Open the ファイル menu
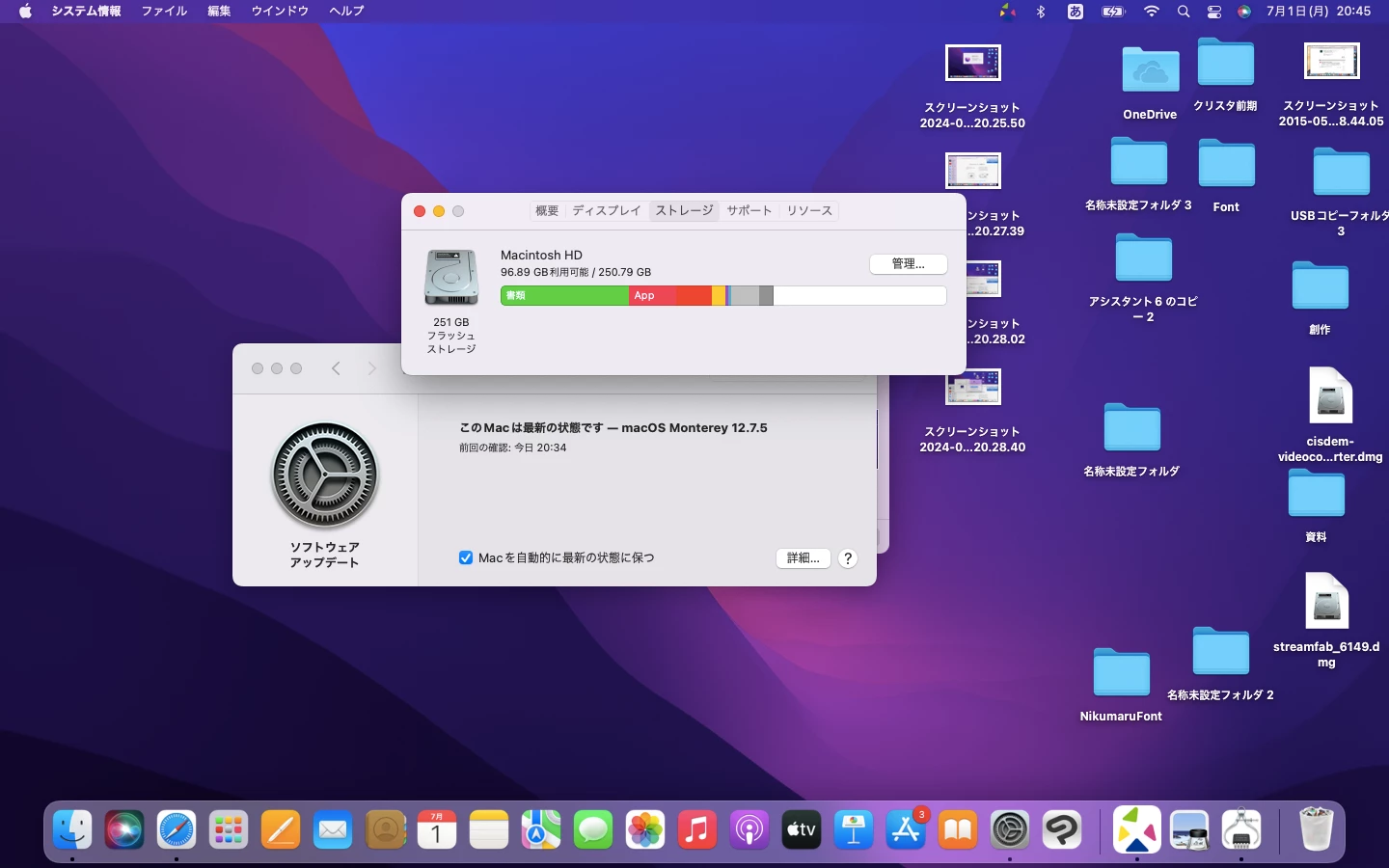 coord(164,12)
